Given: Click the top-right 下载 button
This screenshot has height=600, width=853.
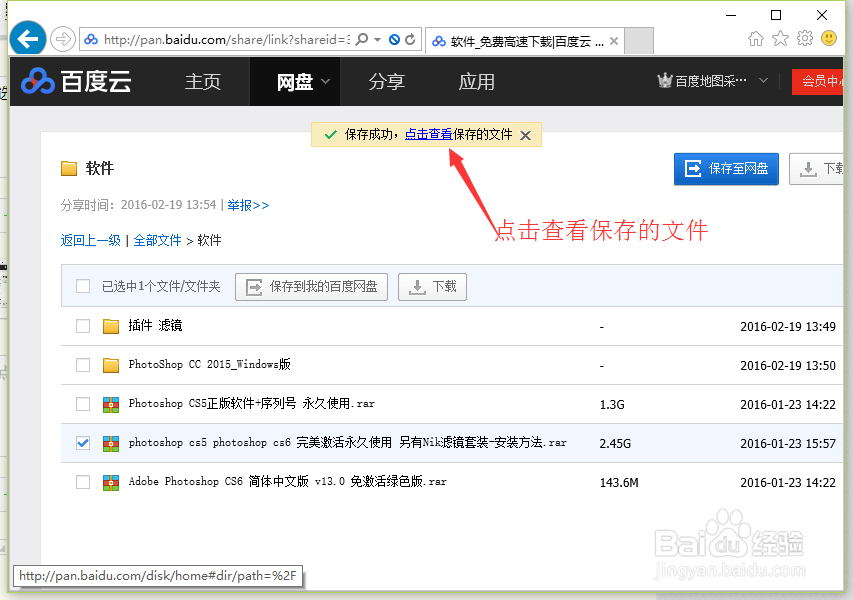Looking at the screenshot, I should (816, 169).
